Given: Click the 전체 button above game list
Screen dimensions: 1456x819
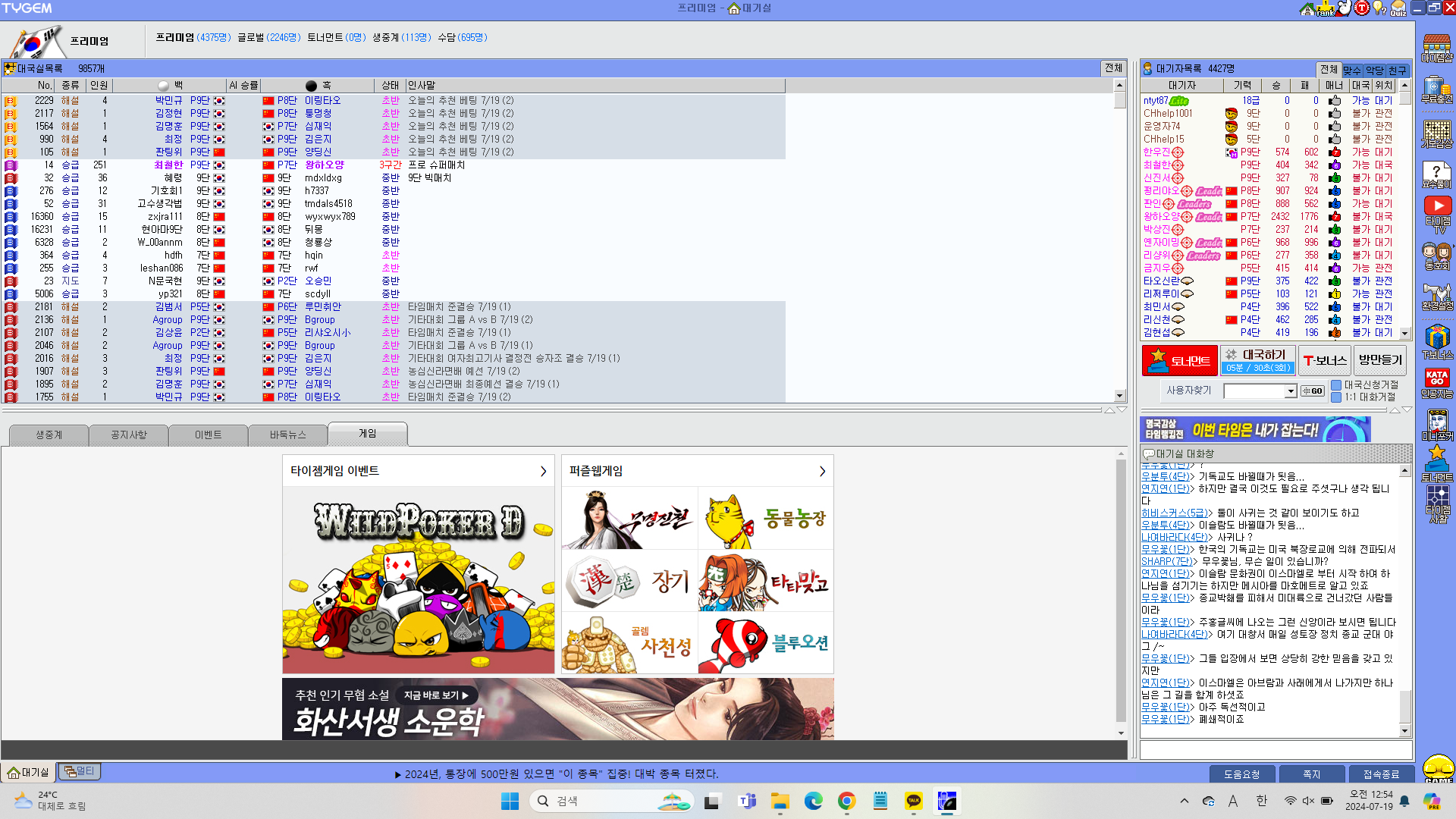Looking at the screenshot, I should 1113,68.
